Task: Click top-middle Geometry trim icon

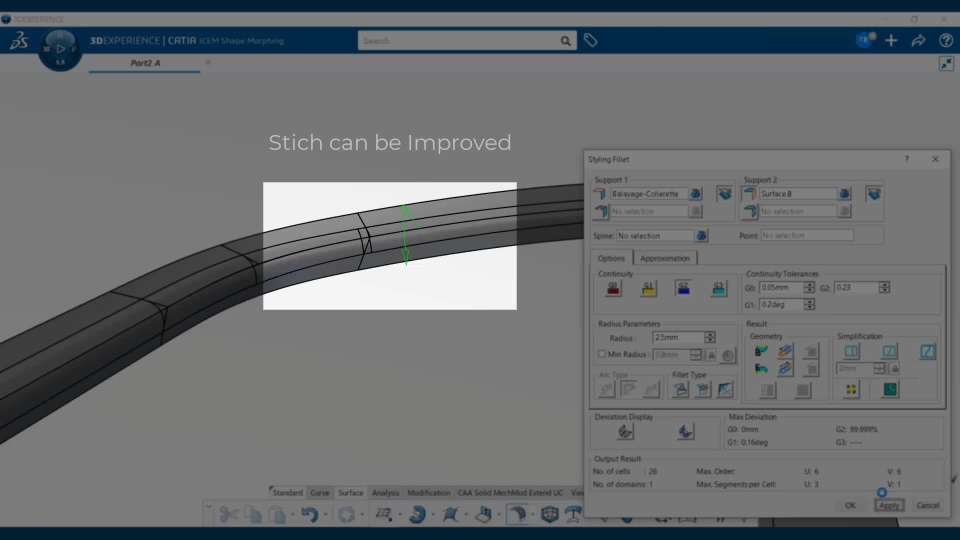Action: [x=786, y=351]
